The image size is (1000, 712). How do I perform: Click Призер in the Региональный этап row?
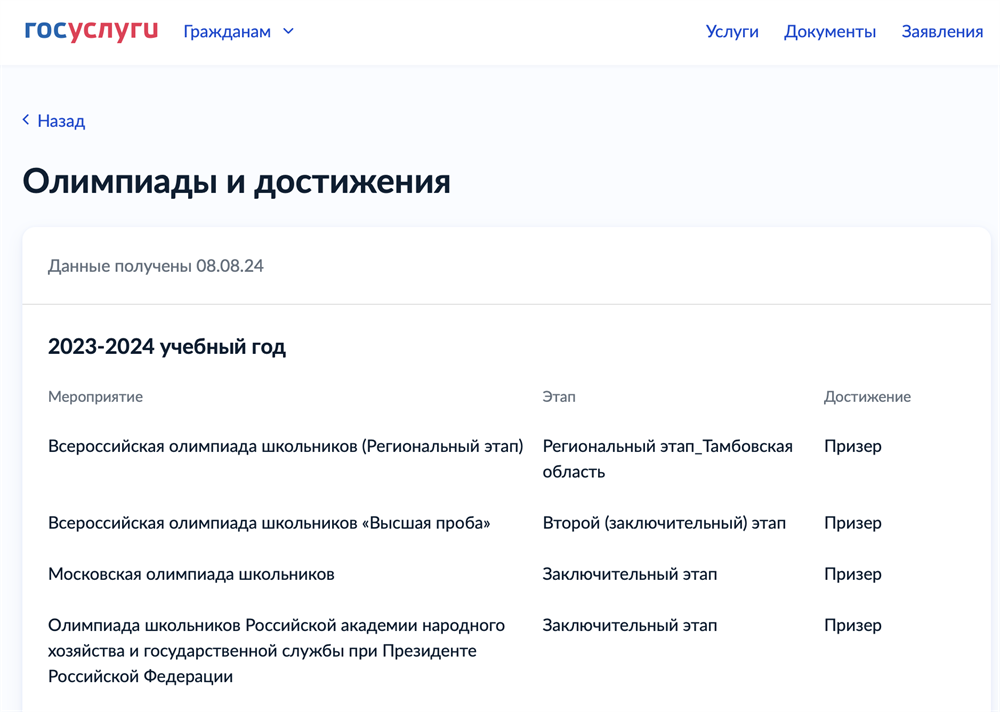853,447
